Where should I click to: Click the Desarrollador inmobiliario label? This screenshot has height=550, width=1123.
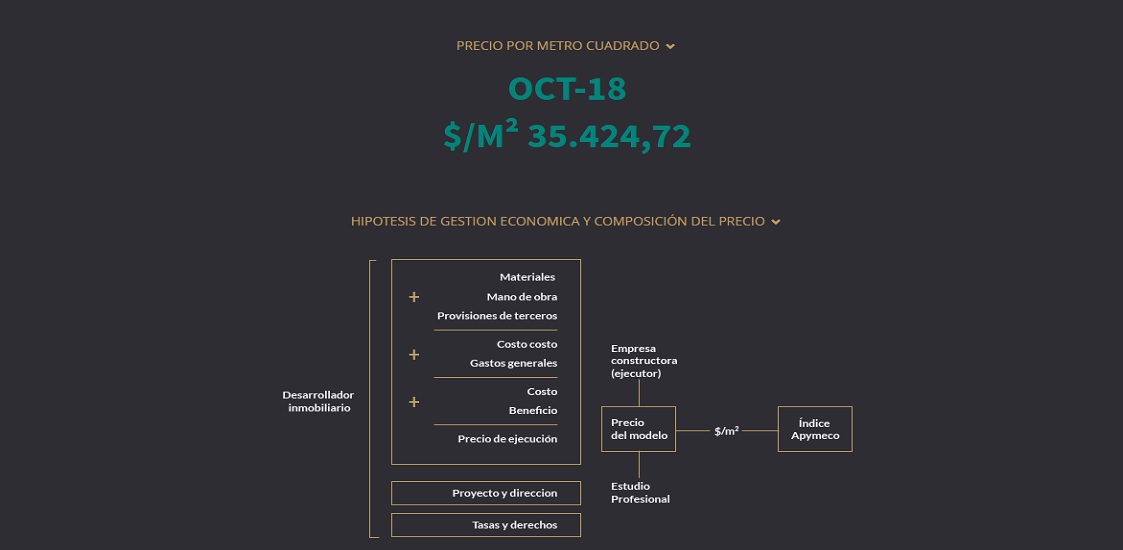(x=318, y=401)
